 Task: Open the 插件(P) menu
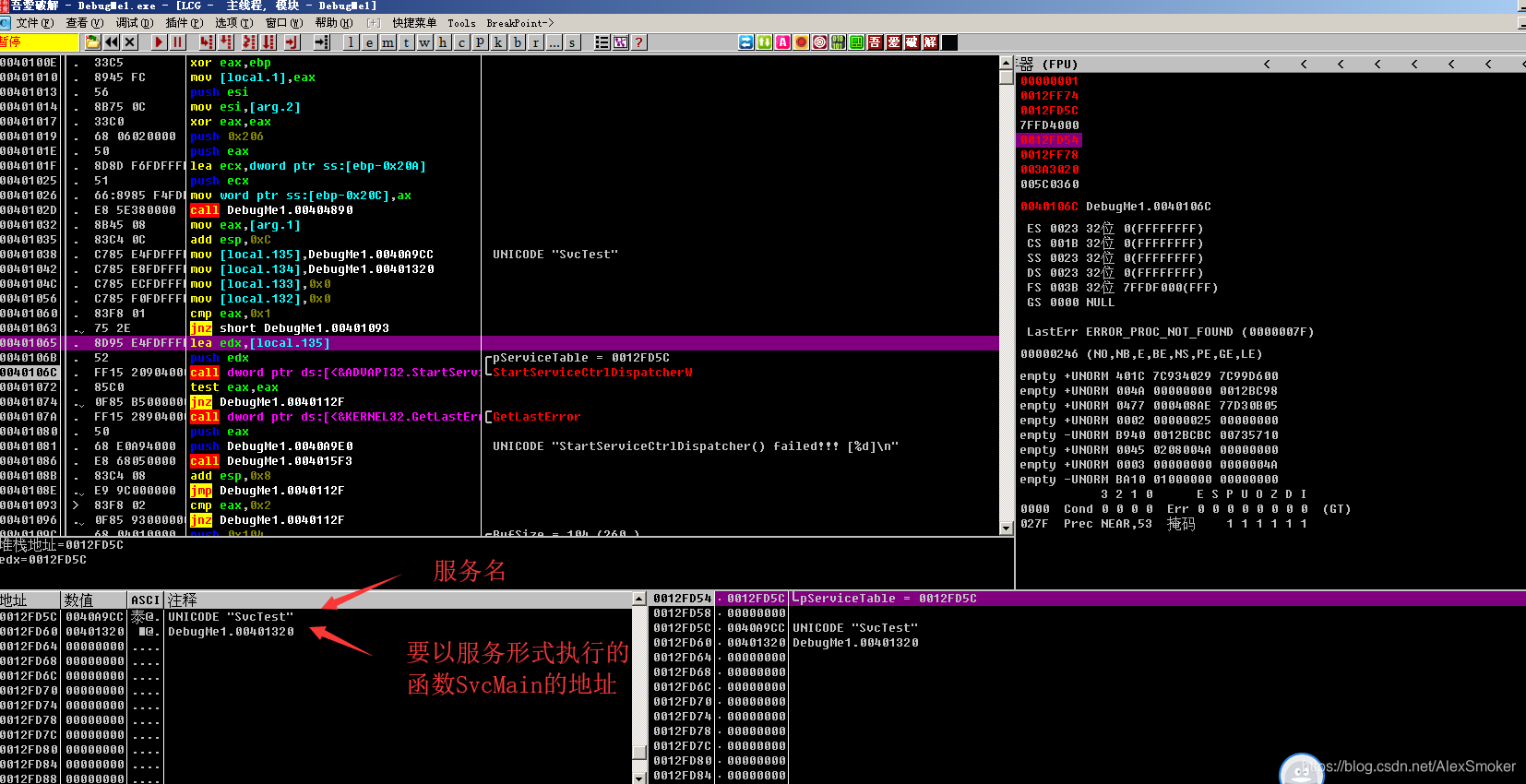click(185, 23)
